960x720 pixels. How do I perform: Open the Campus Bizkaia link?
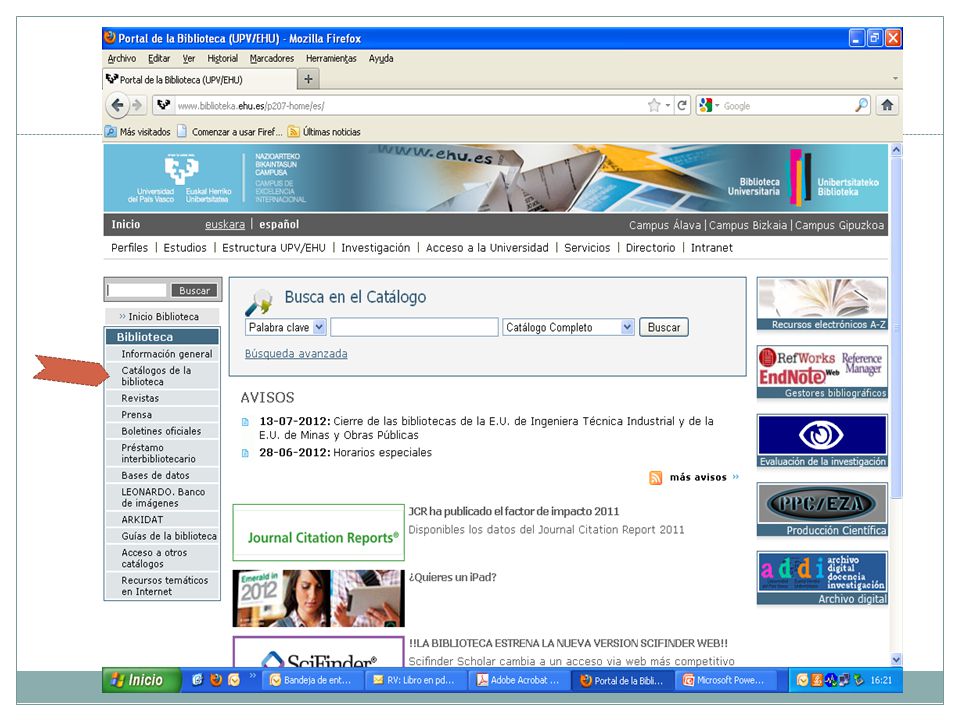tap(748, 225)
